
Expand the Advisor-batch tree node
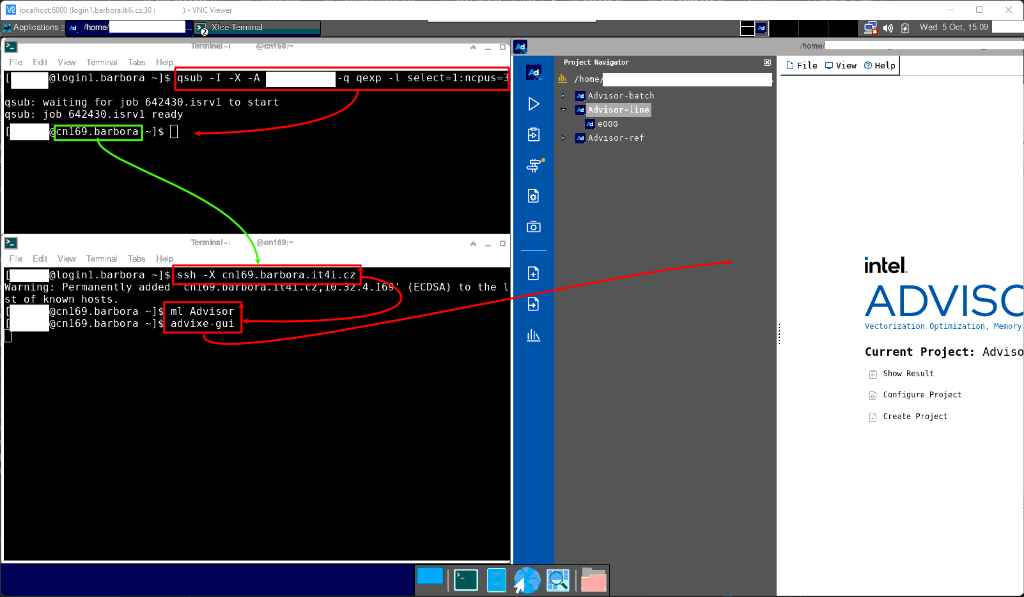pyautogui.click(x=563, y=96)
